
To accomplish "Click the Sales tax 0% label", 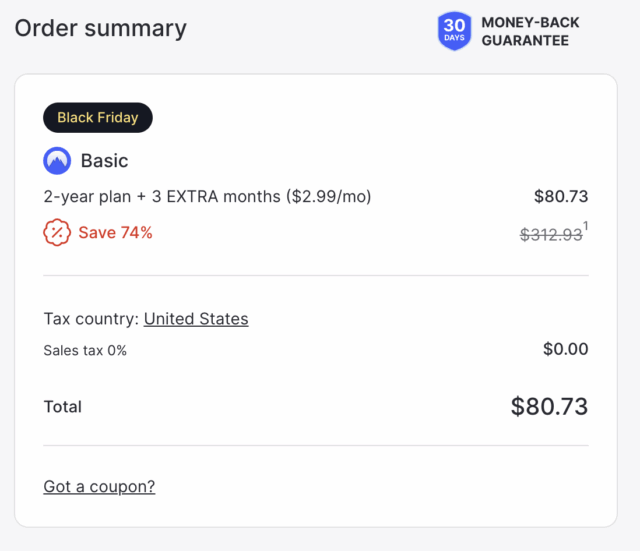I will (85, 350).
